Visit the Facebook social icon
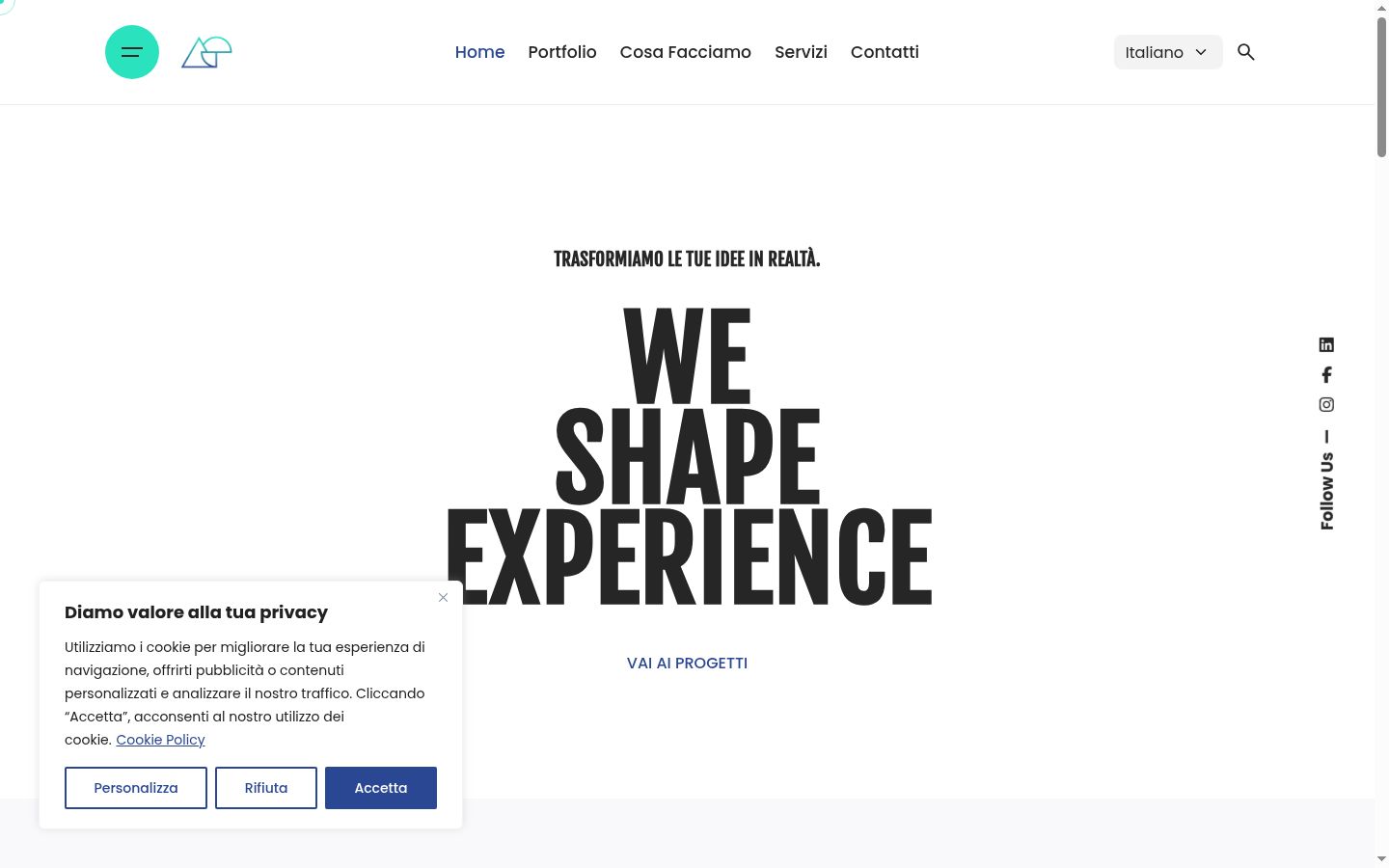 [x=1326, y=374]
